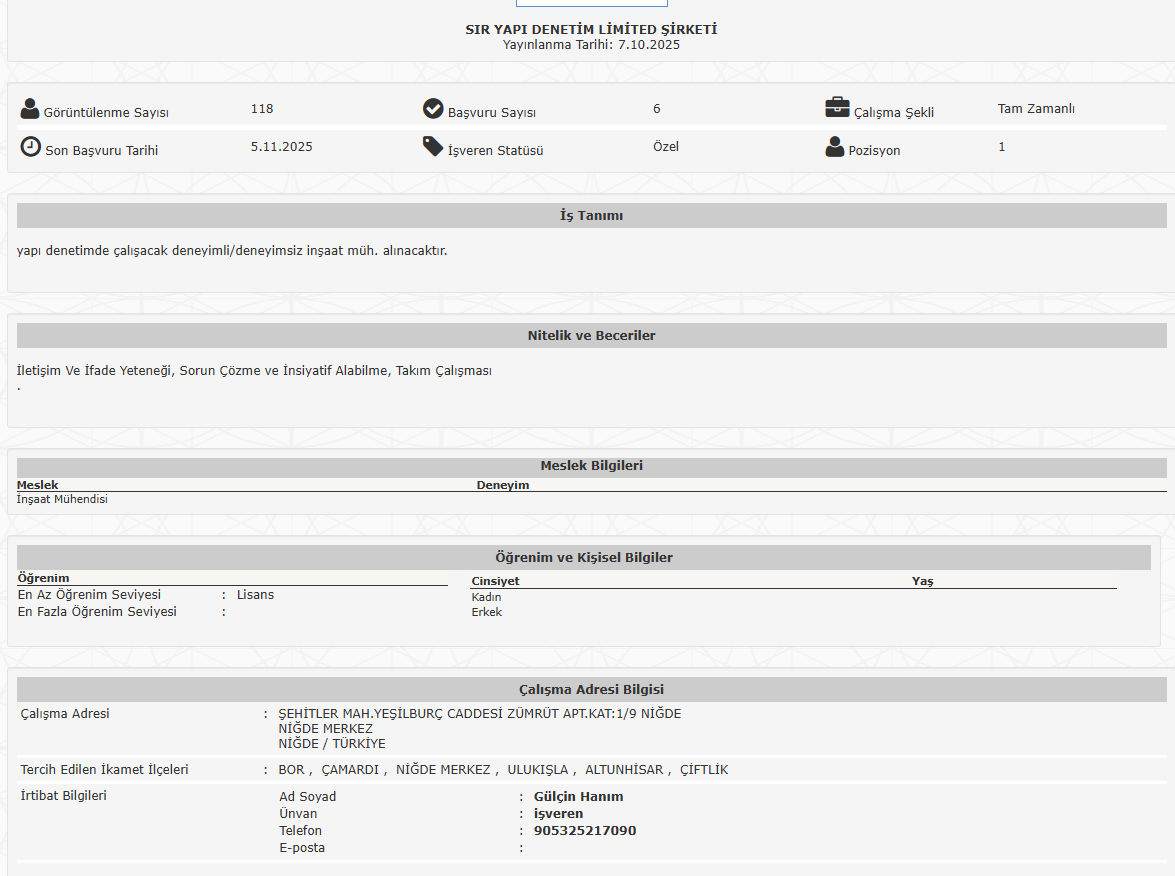Image resolution: width=1175 pixels, height=876 pixels.
Task: Click the Tam Zamanlı work type value
Action: click(x=1036, y=109)
